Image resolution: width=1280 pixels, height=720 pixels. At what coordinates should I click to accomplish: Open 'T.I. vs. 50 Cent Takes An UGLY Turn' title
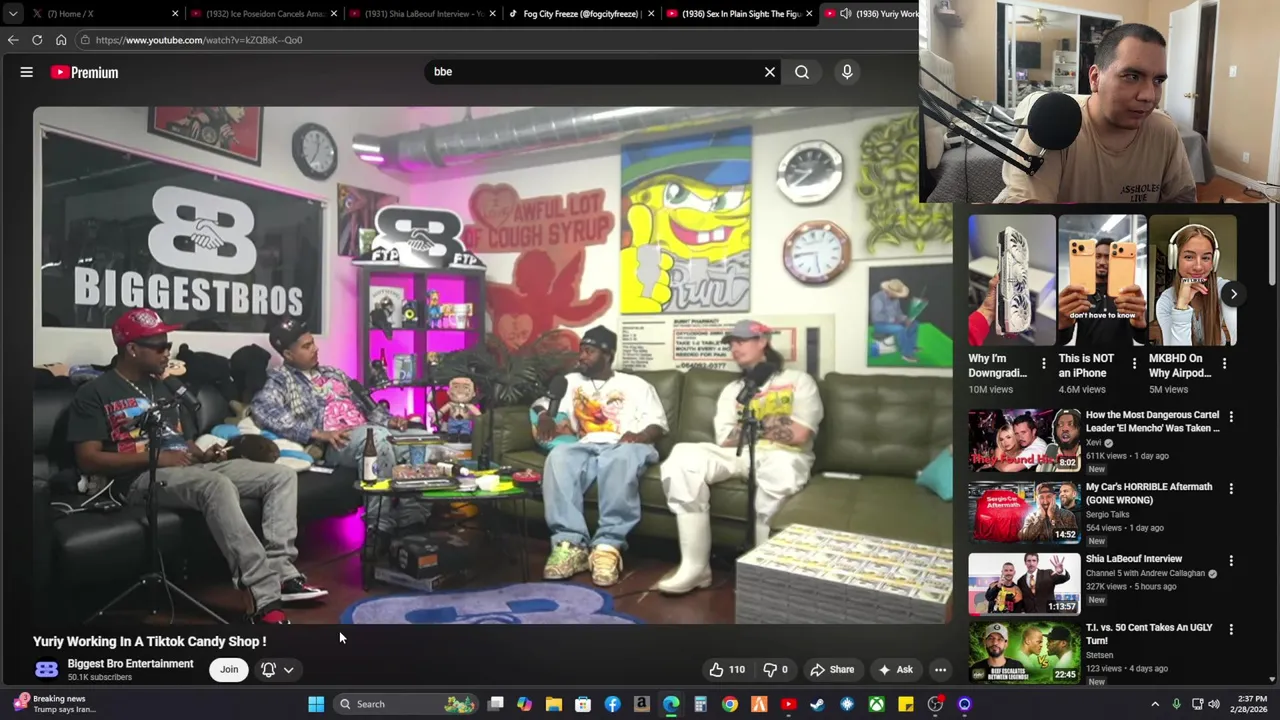point(1149,634)
